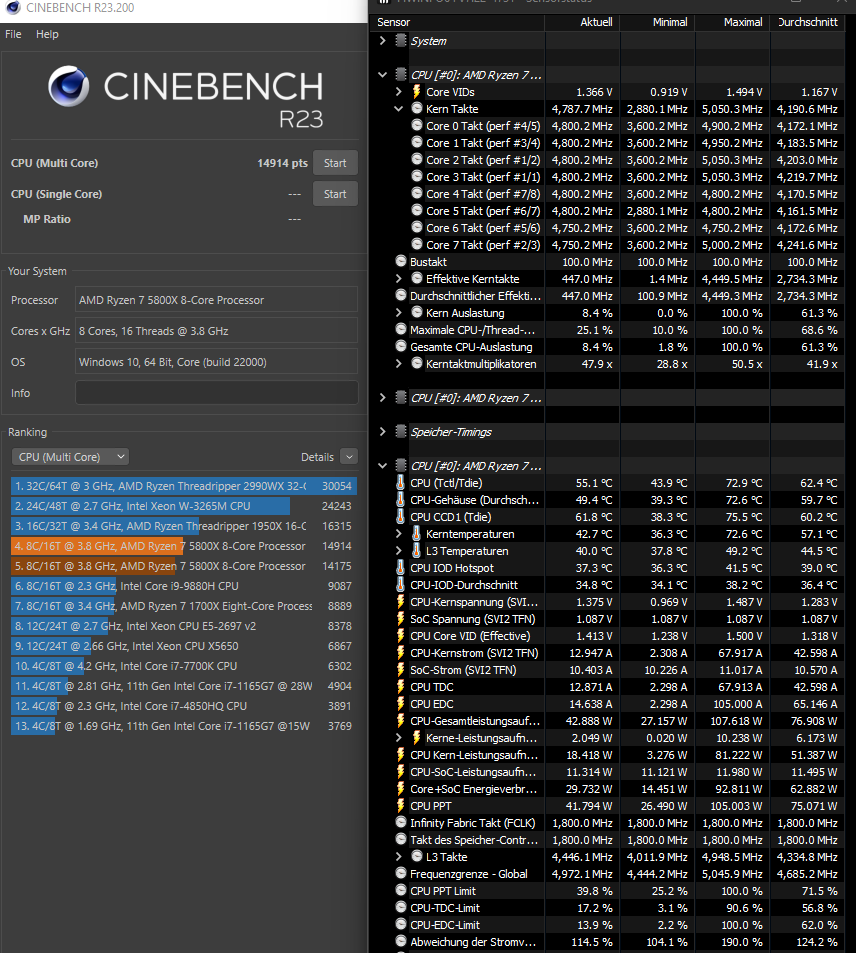Start the CPU Single Core test

coord(335,194)
